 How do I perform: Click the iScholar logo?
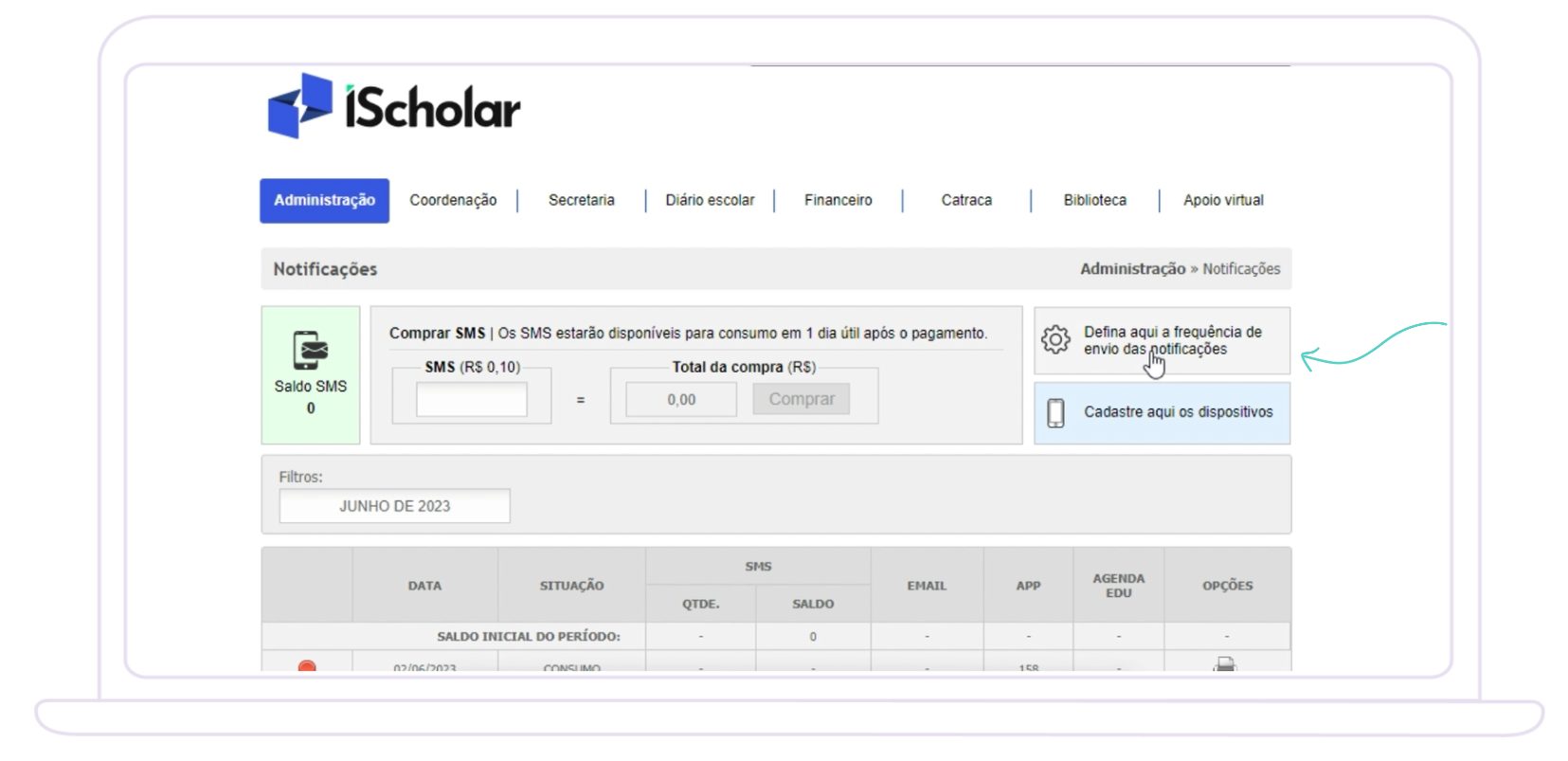tap(394, 106)
